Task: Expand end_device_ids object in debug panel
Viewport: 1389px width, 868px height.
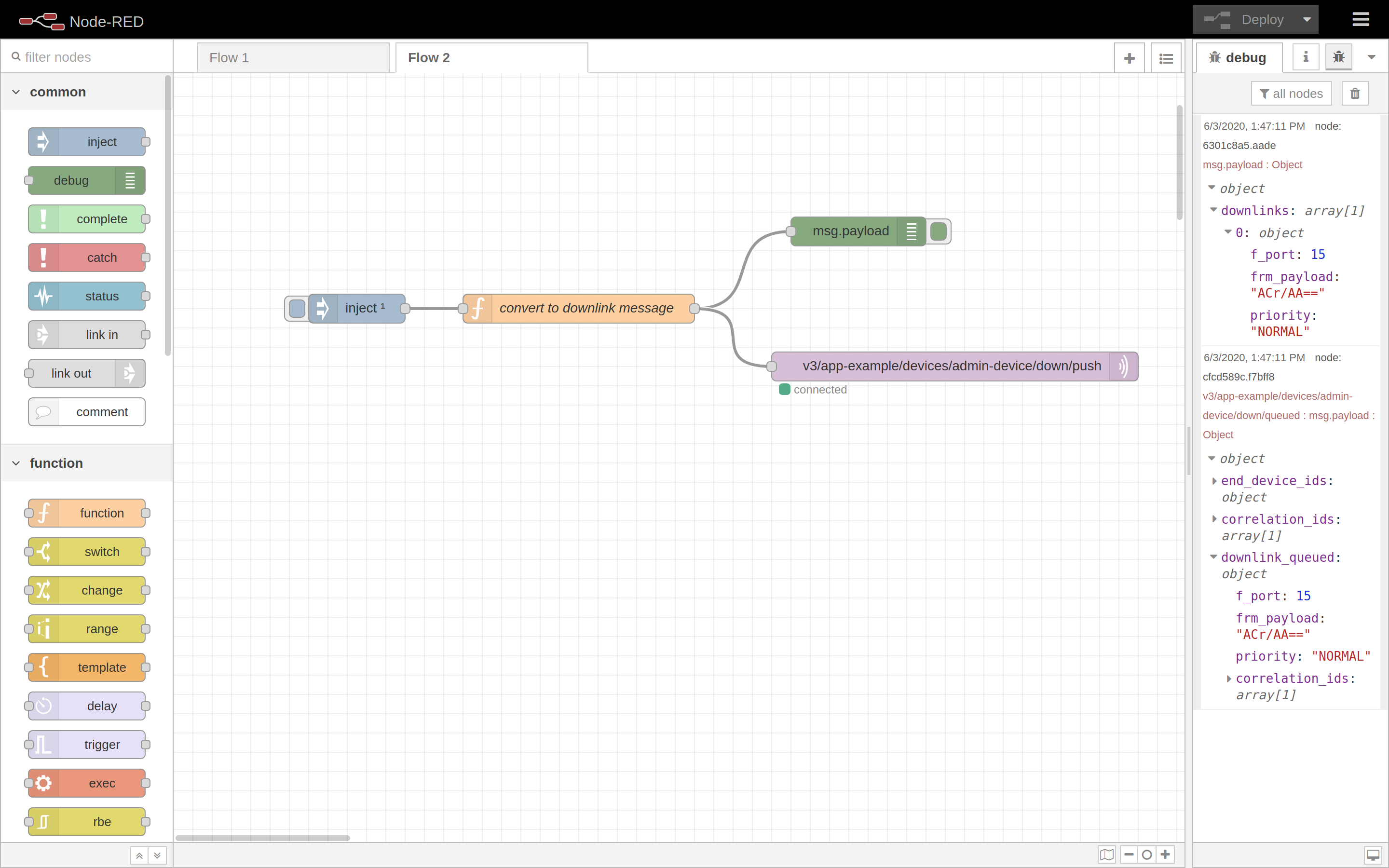Action: [1215, 480]
